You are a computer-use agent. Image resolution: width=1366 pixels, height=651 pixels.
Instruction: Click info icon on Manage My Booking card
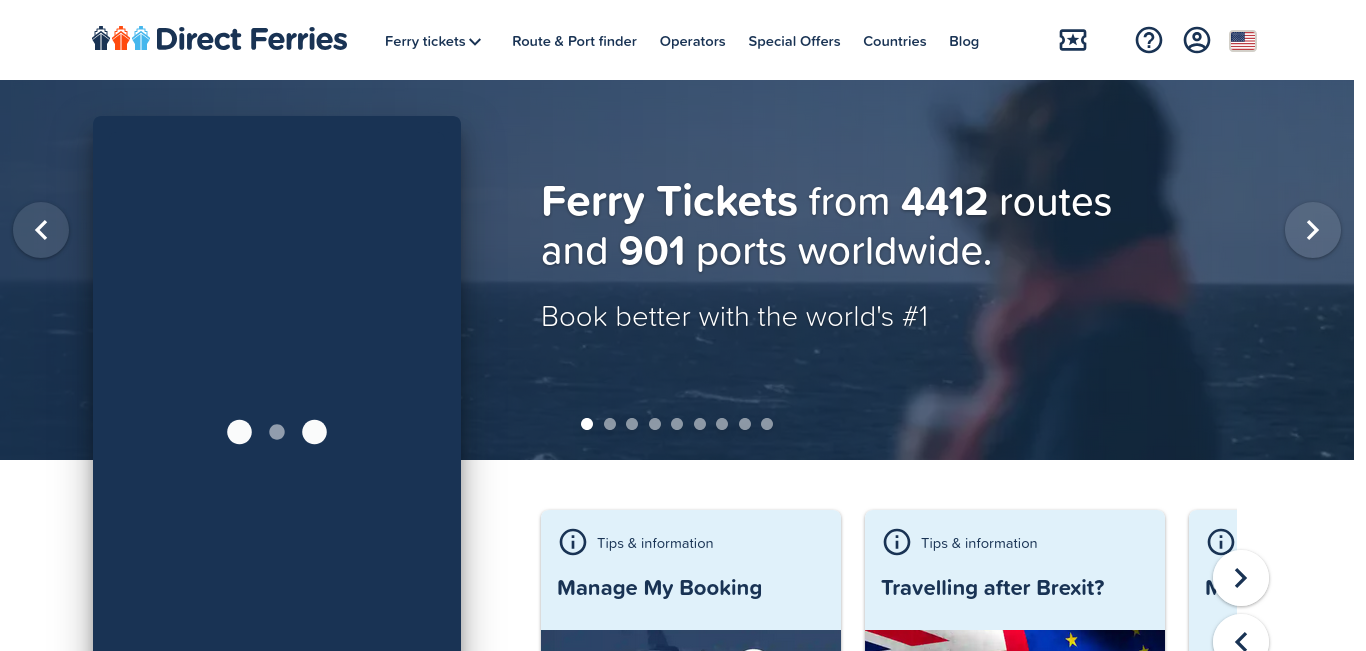tap(573, 542)
